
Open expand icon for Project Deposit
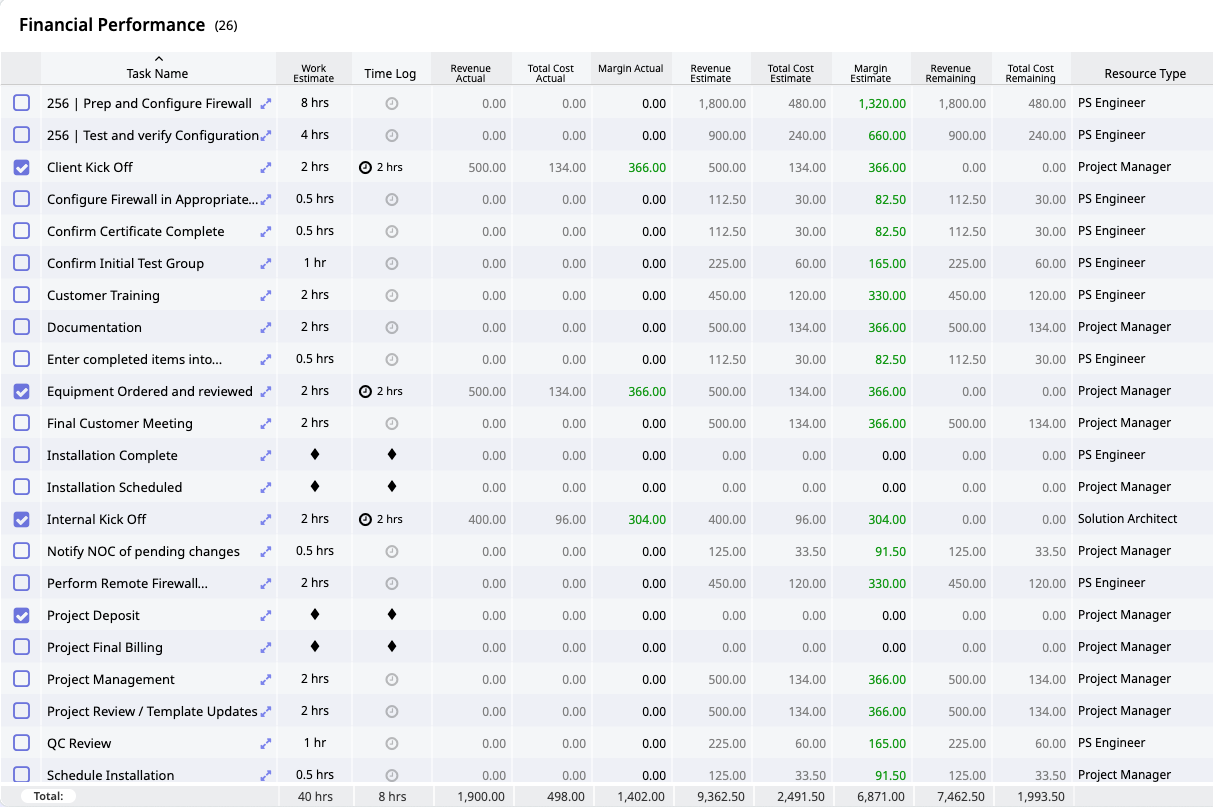266,616
